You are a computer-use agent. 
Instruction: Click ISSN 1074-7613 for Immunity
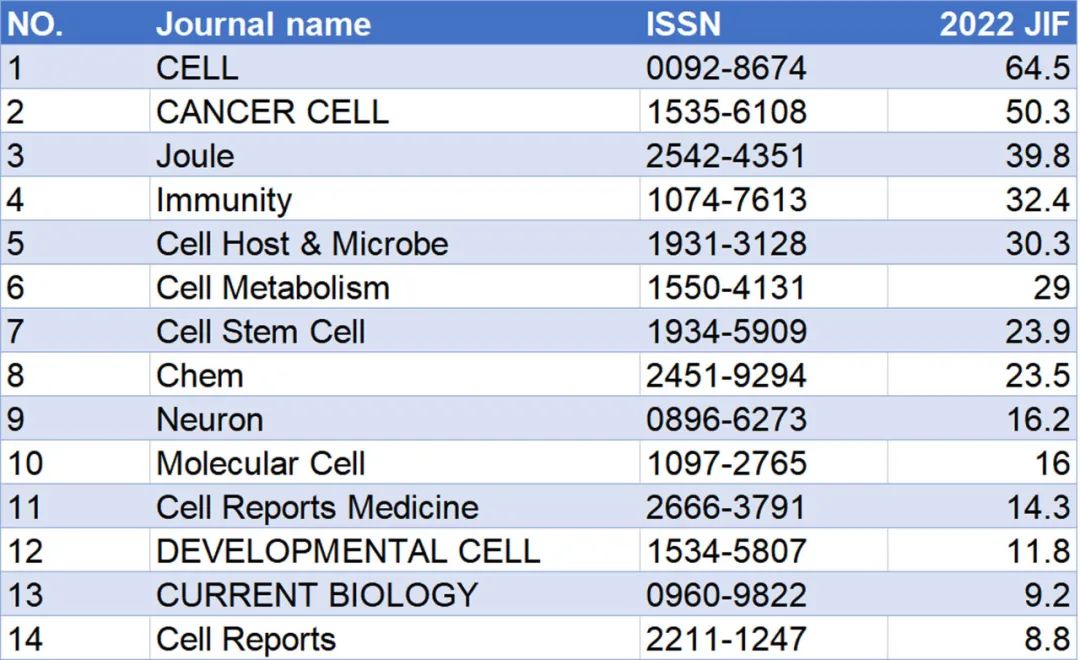point(763,199)
